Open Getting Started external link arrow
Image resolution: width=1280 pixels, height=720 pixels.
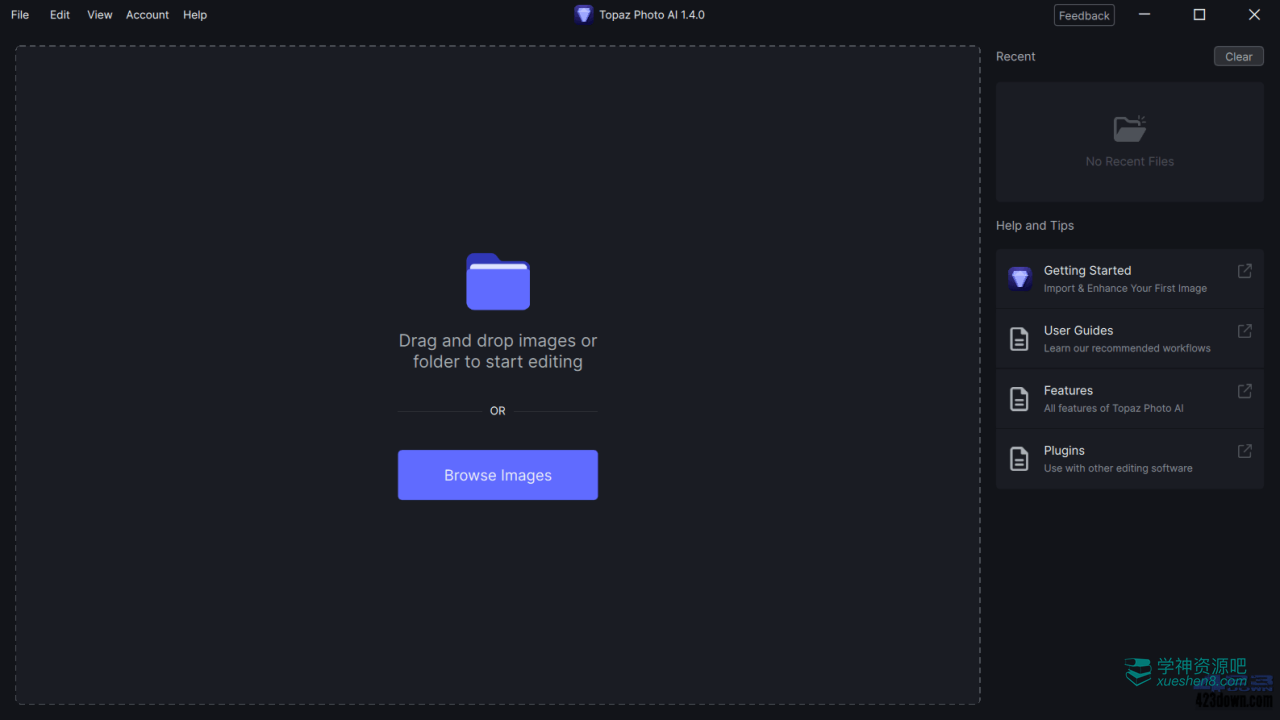pyautogui.click(x=1244, y=271)
